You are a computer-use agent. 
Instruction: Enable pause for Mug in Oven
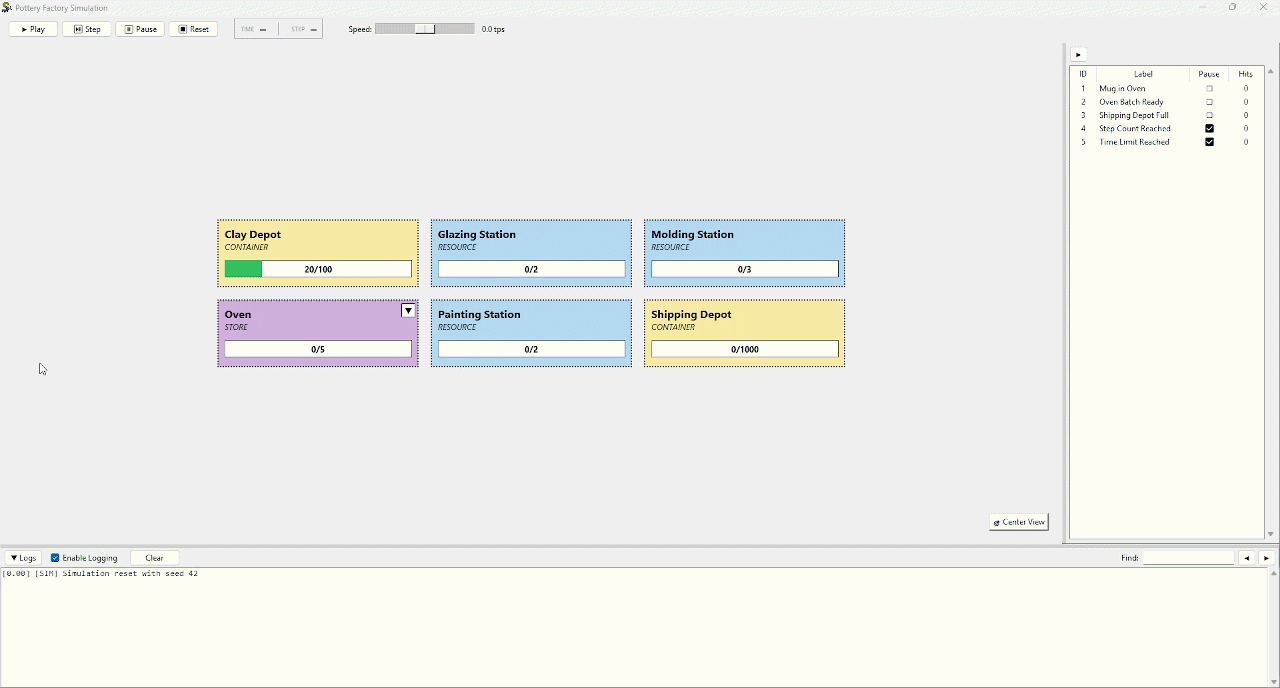[x=1210, y=89]
